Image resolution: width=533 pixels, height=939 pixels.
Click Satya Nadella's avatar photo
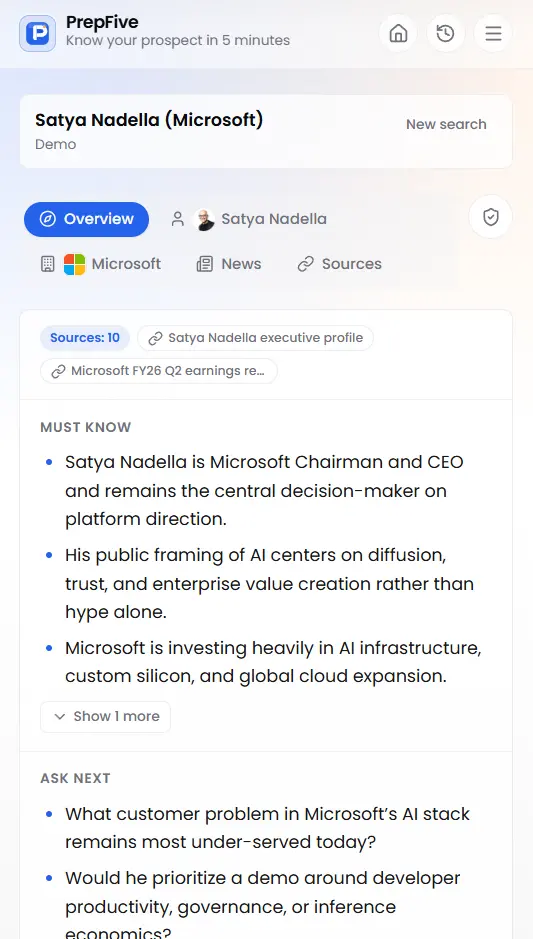click(204, 219)
